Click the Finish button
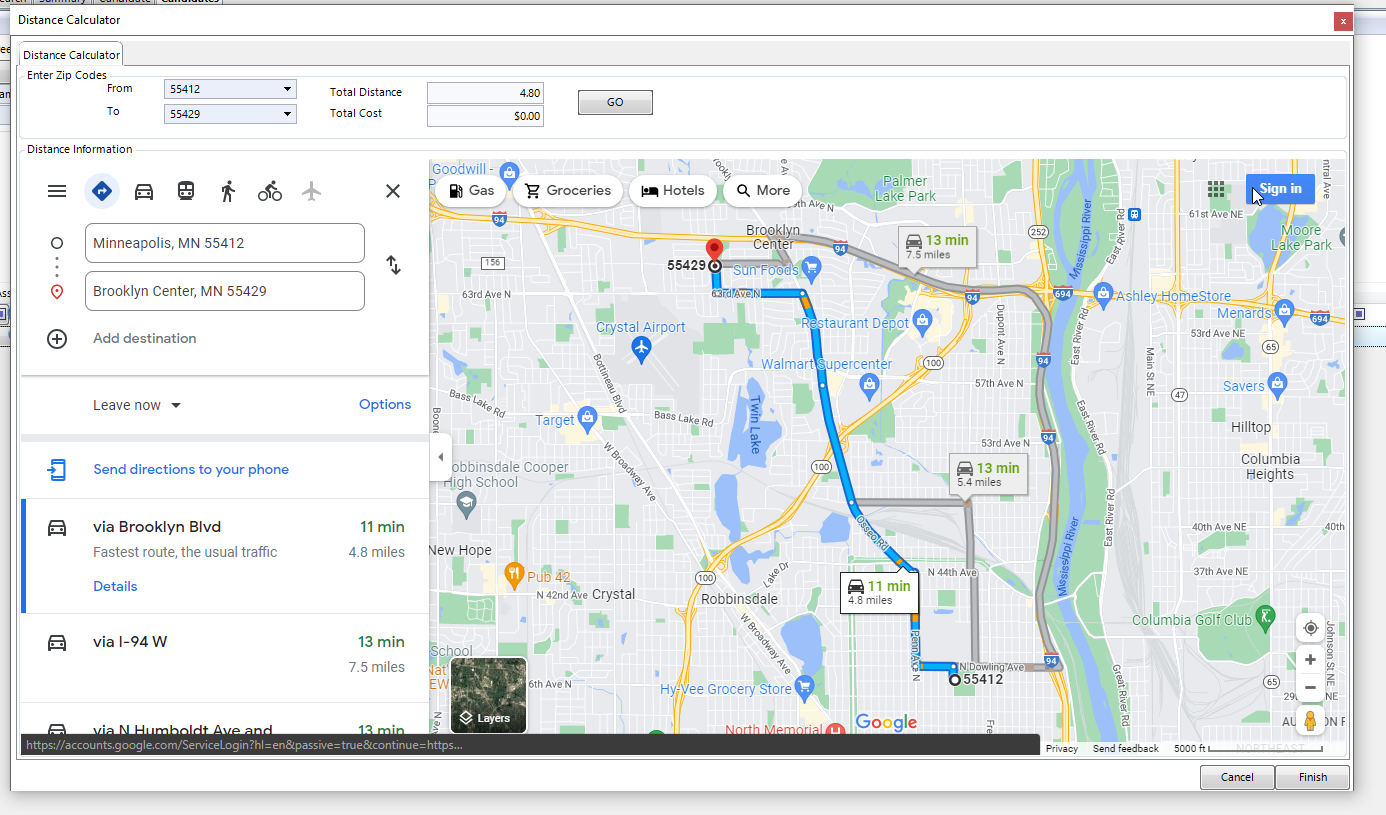The height and width of the screenshot is (815, 1386). point(1313,777)
